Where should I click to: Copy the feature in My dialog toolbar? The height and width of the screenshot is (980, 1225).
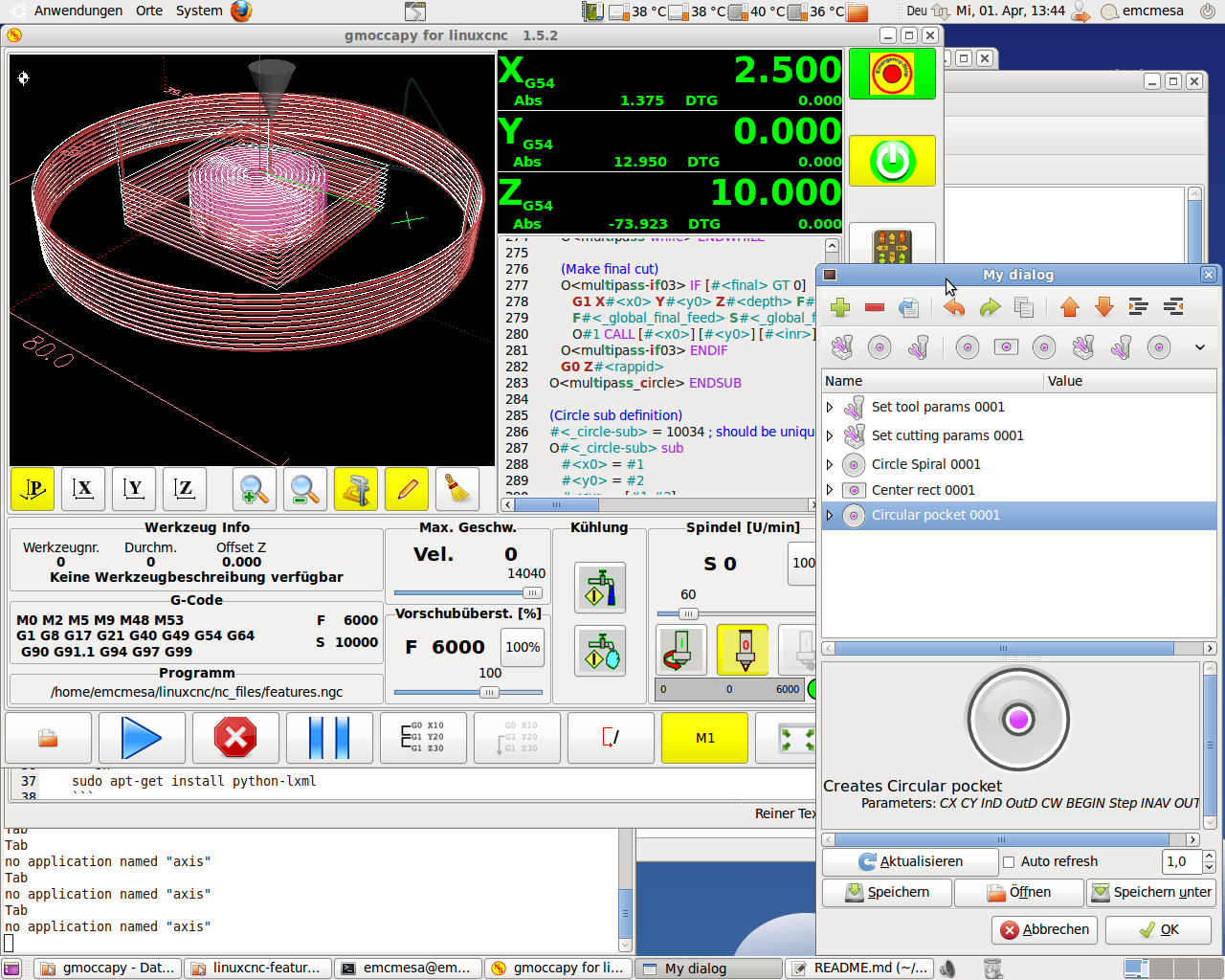1024,307
